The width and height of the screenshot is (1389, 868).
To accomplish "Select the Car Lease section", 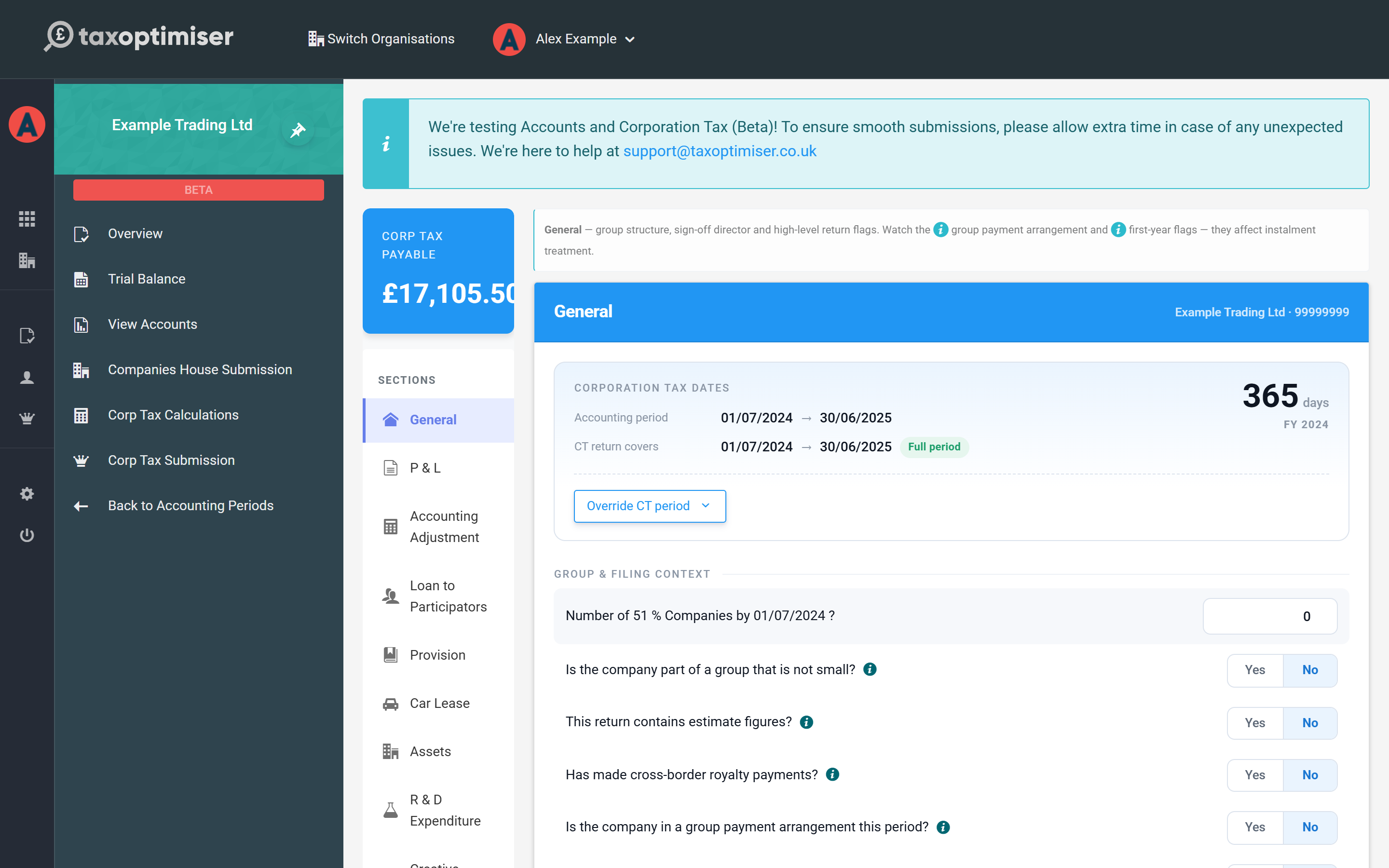I will tap(438, 703).
